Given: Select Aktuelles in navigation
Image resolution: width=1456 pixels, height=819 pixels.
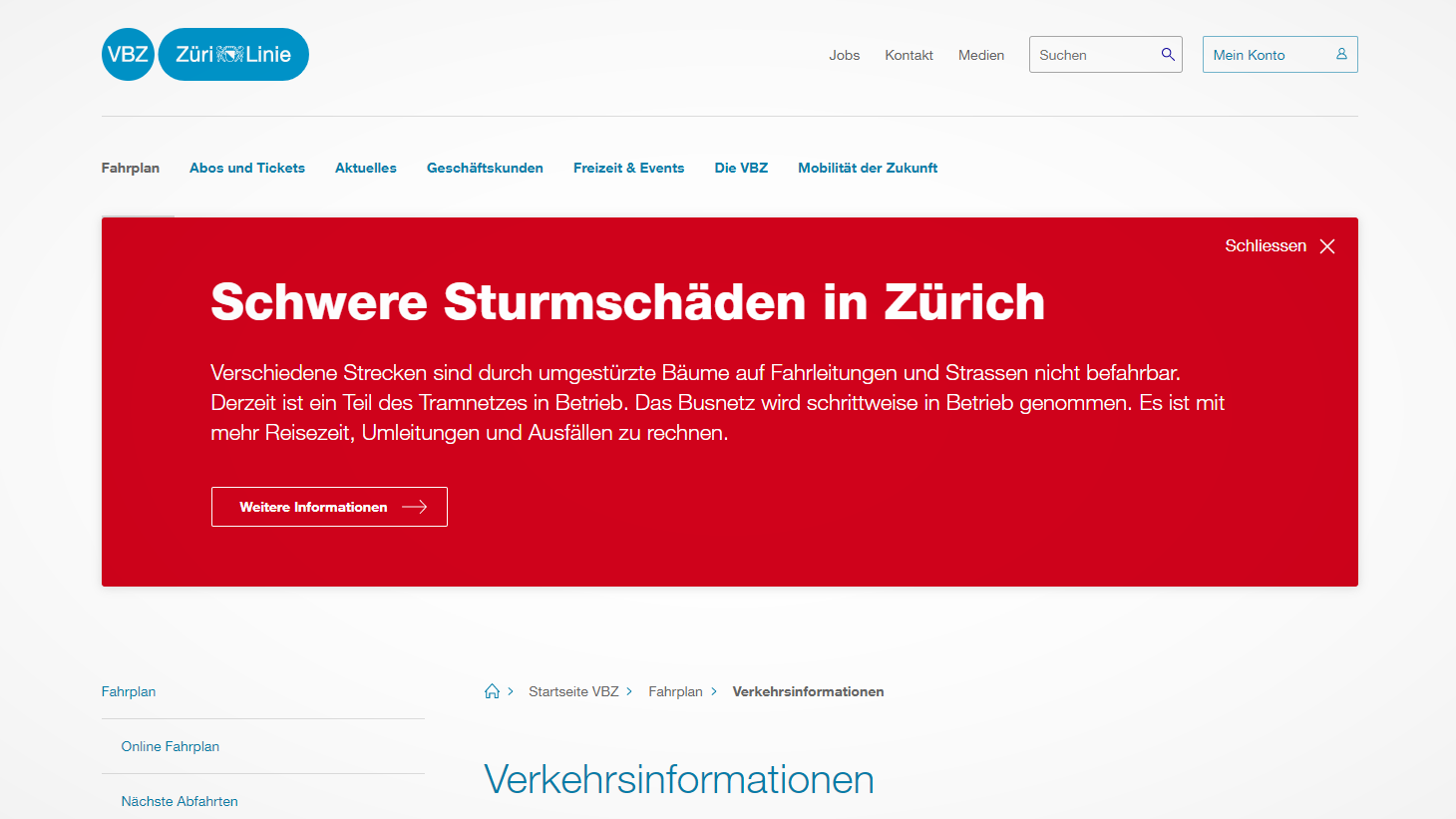Looking at the screenshot, I should [x=366, y=168].
